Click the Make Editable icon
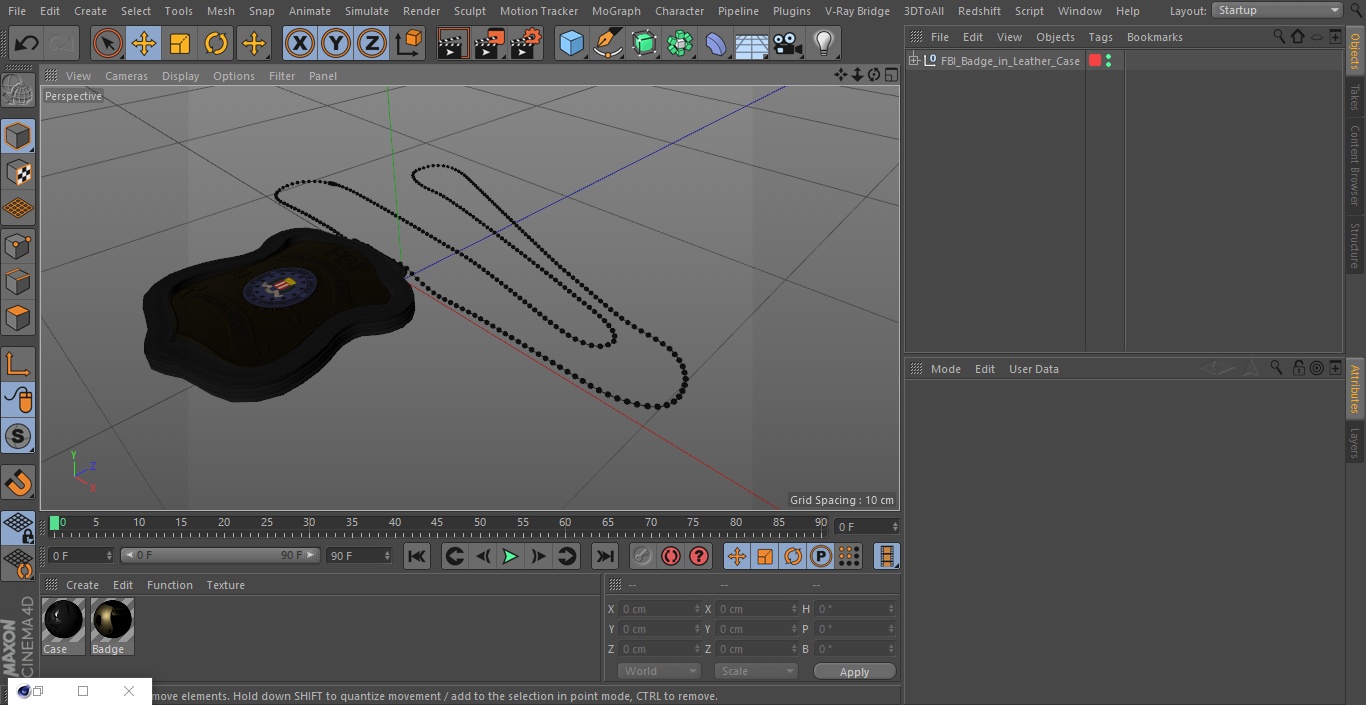 click(x=18, y=92)
